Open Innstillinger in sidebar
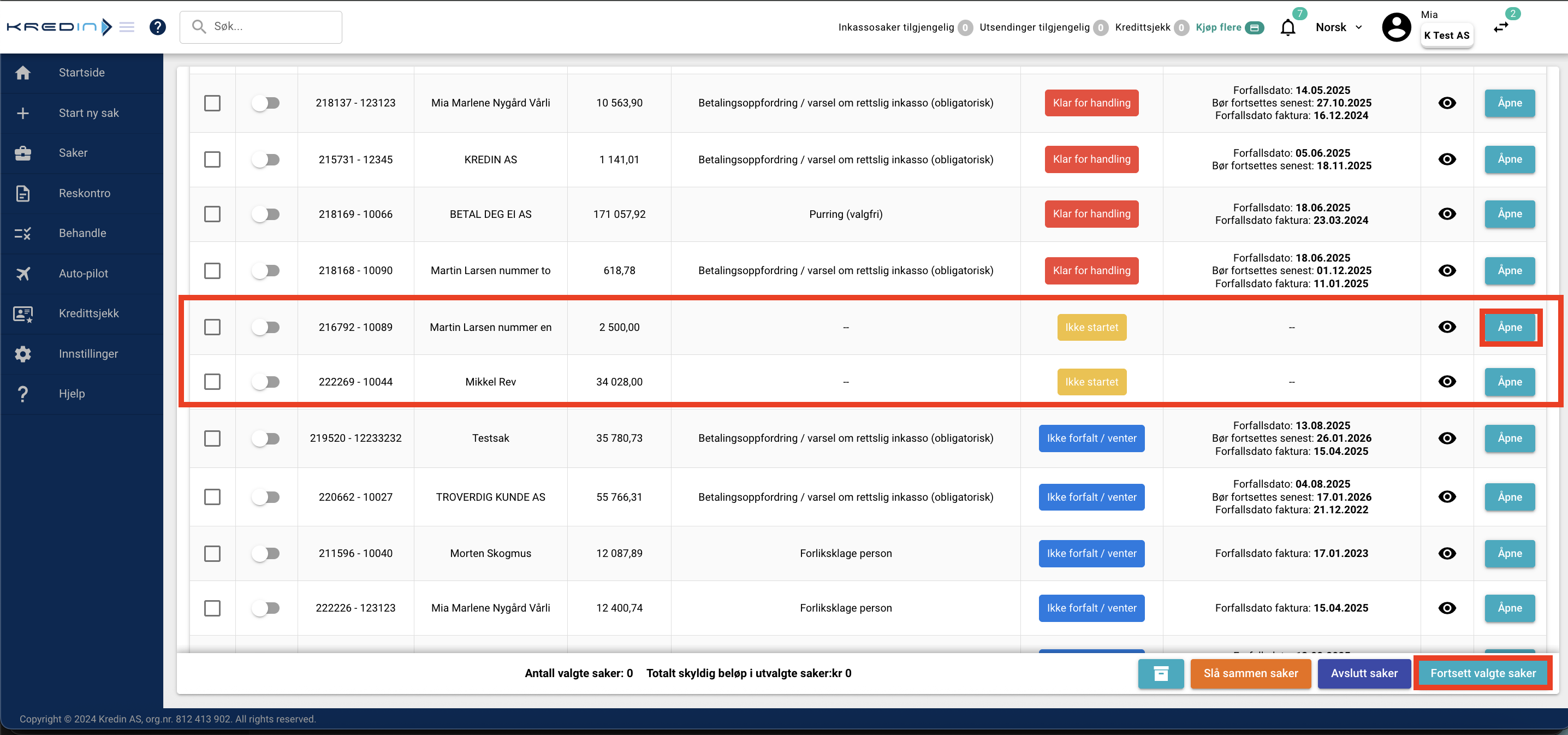 [81, 354]
